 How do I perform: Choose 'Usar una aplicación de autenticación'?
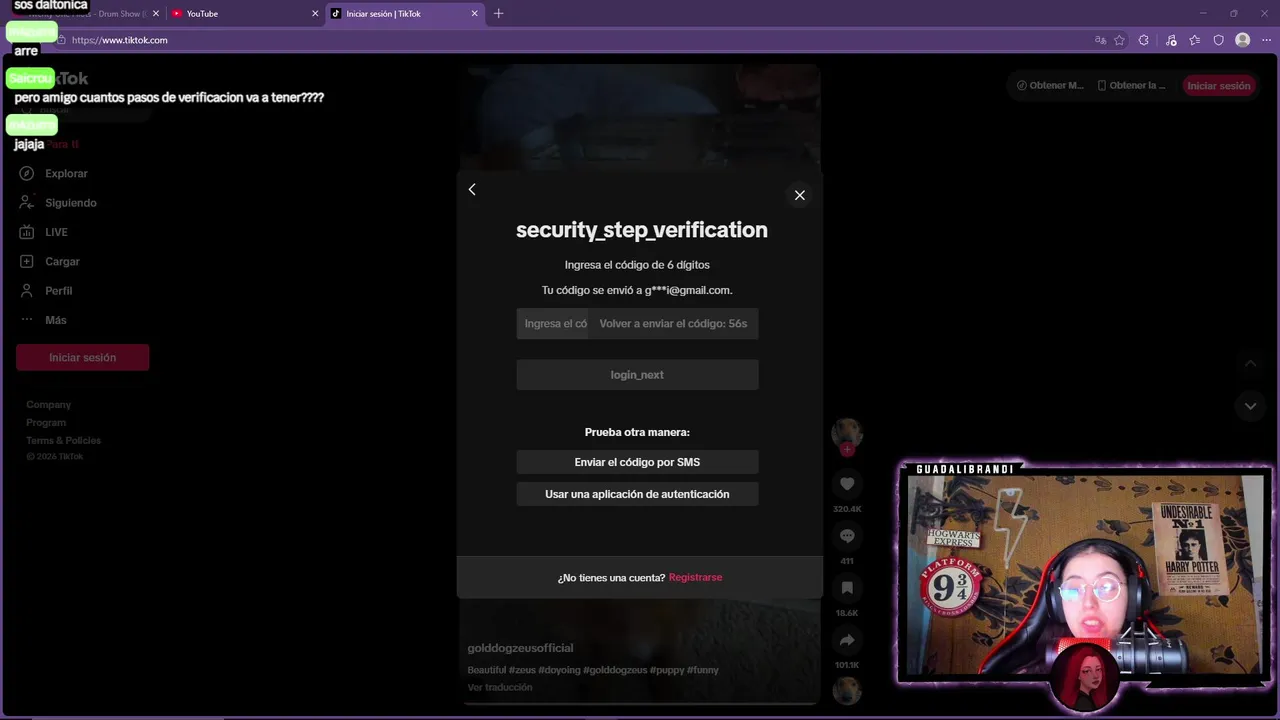point(637,494)
